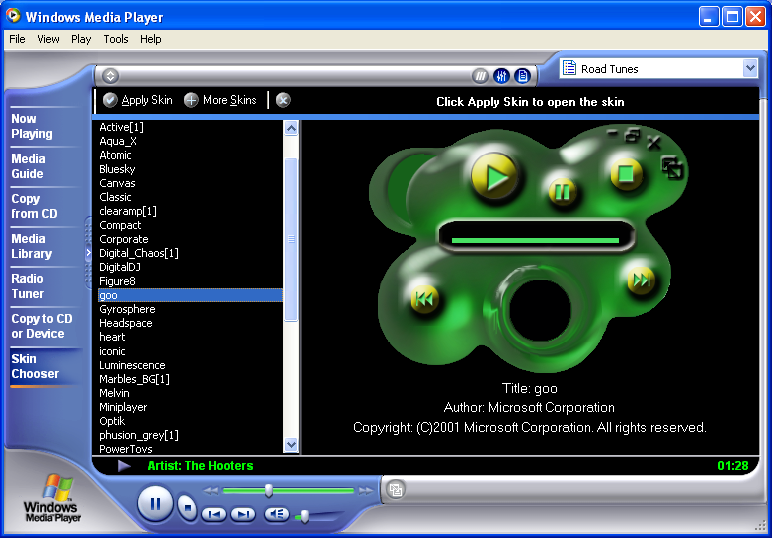Image resolution: width=772 pixels, height=538 pixels.
Task: Skip to the previous track
Action: point(213,514)
